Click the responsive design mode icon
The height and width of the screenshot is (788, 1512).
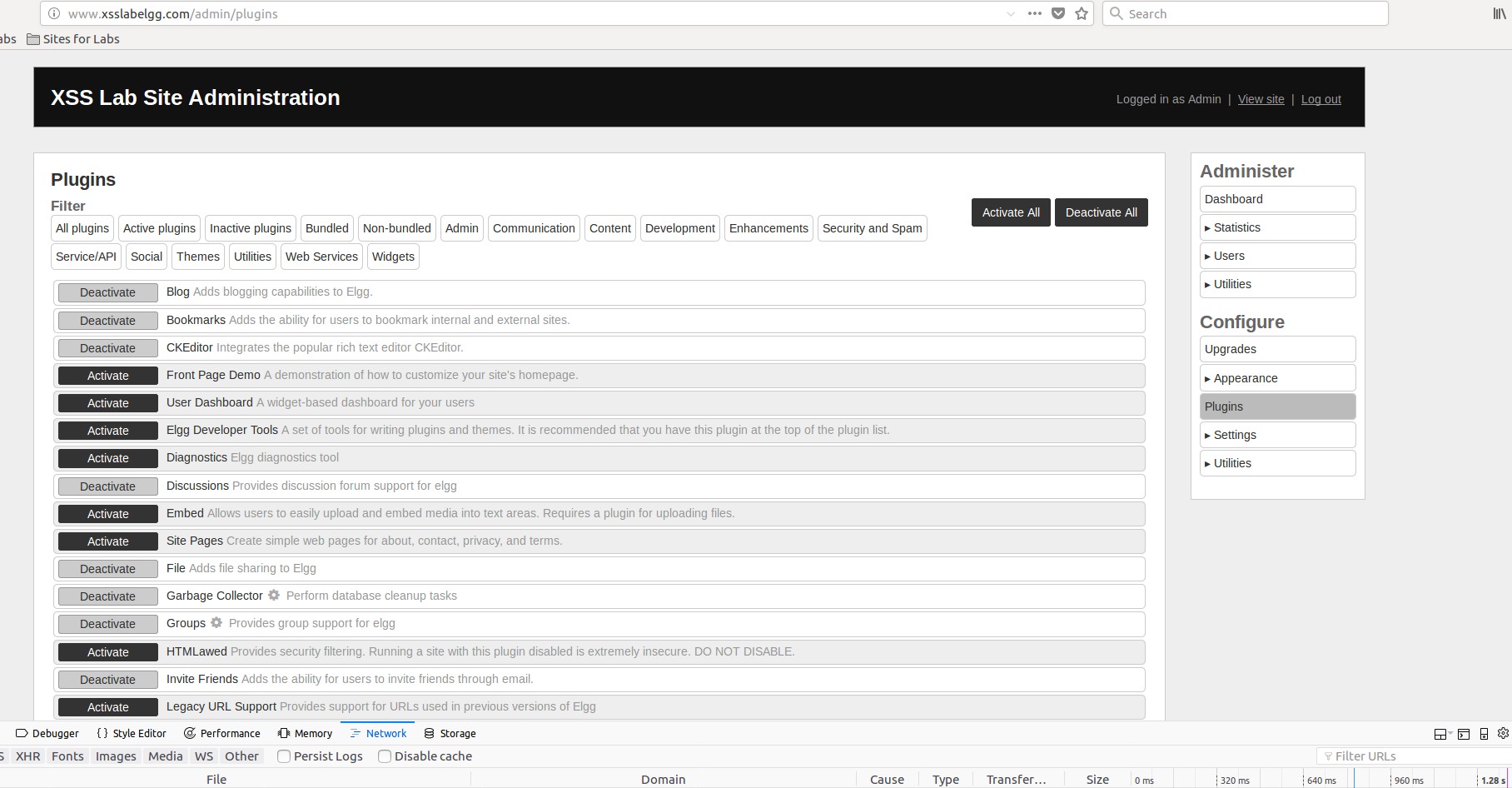[1484, 734]
